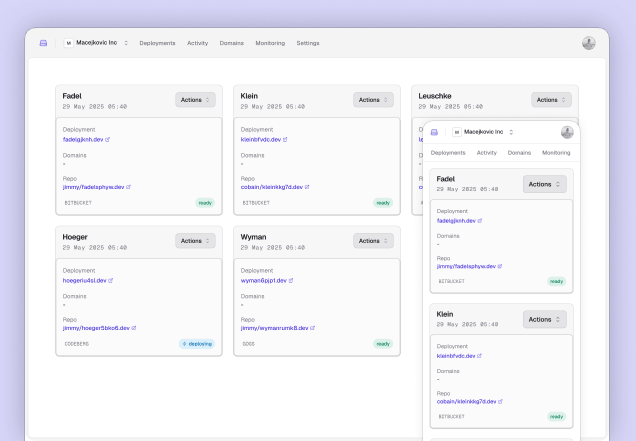Expand team switcher in mobile preview
636x441 pixels.
point(483,132)
